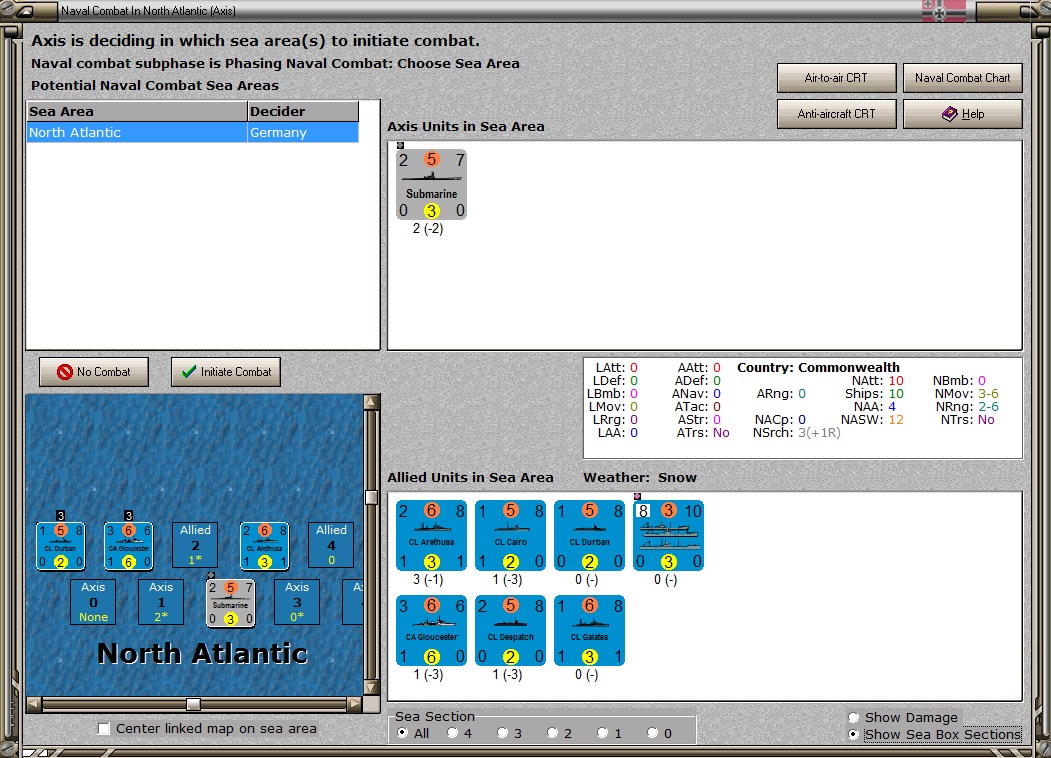Screen dimensions: 1051x758
Task: Select Sea Section 1 radio button
Action: click(603, 733)
